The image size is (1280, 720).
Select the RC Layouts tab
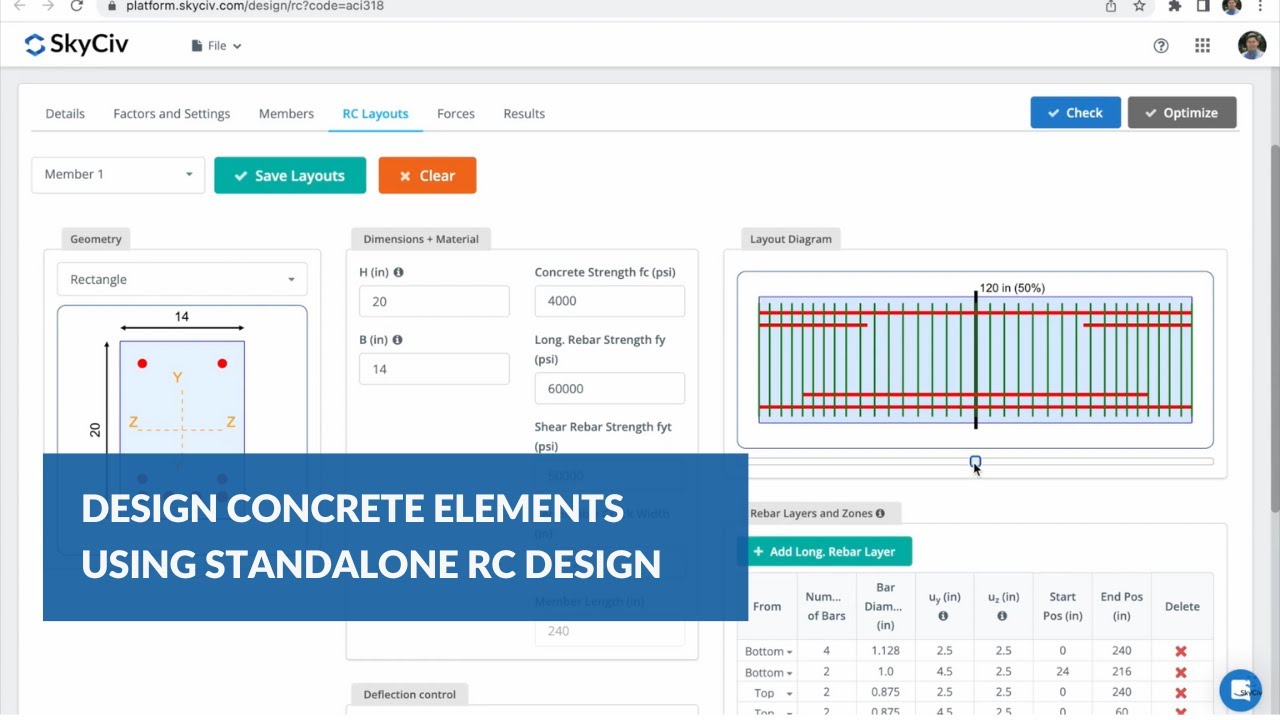375,114
